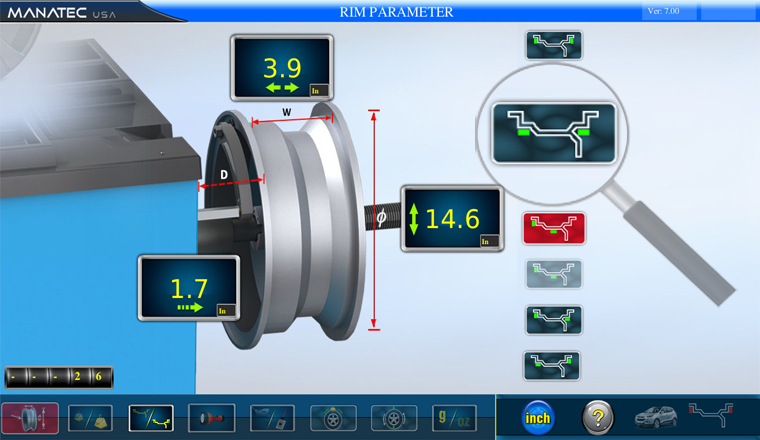Toggle grams/ounces with the g/oz icon

pyautogui.click(x=454, y=418)
